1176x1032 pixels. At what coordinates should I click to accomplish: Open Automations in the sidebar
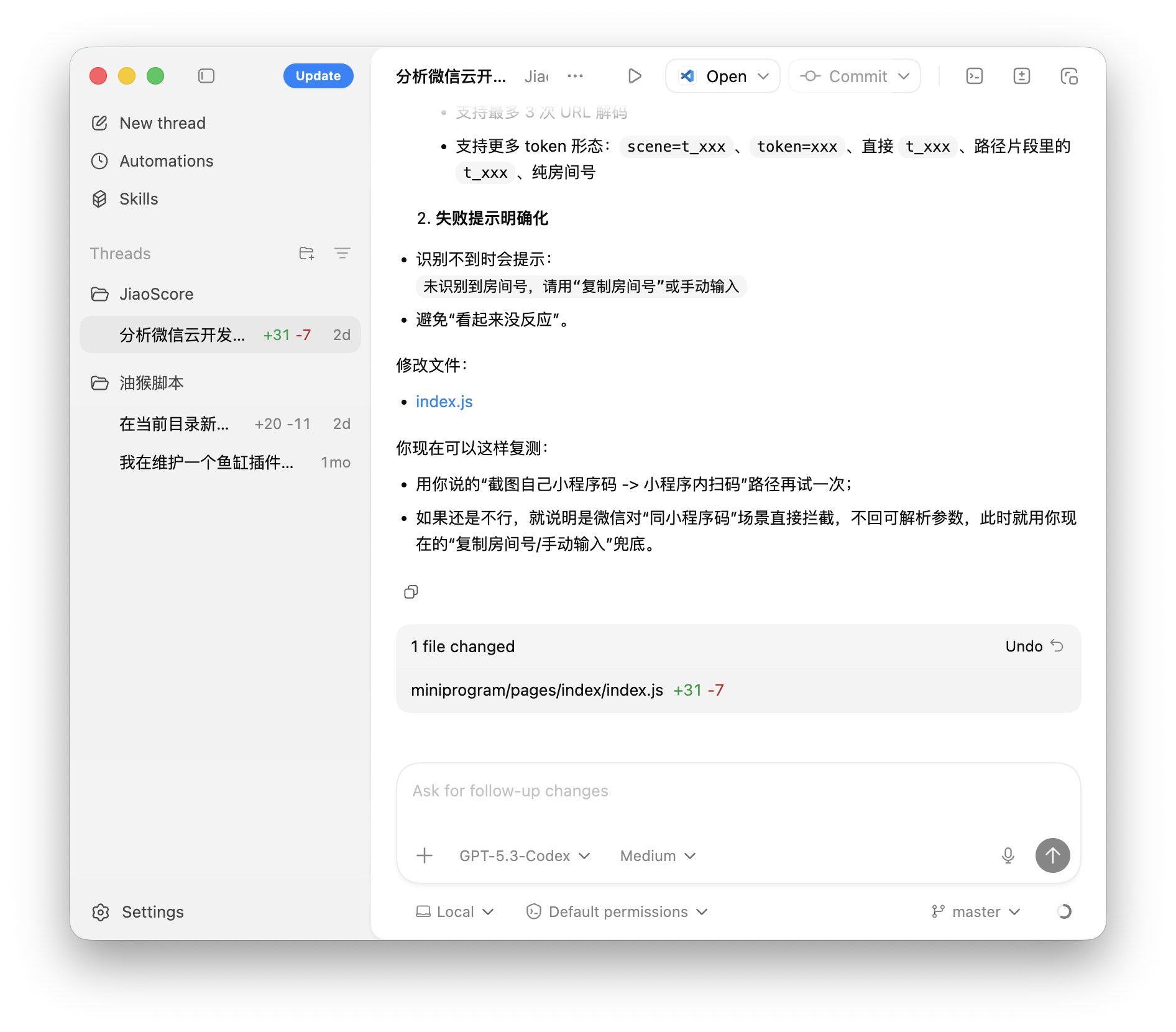[166, 161]
